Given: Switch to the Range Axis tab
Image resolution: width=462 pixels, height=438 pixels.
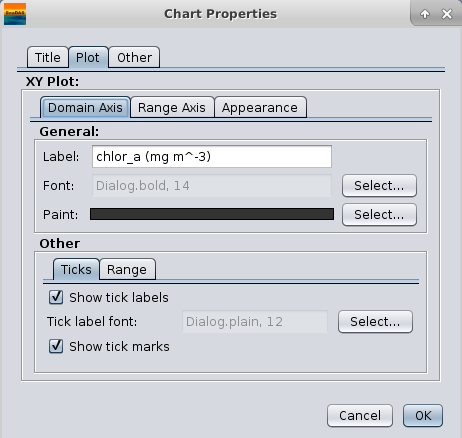Looking at the screenshot, I should pos(172,108).
